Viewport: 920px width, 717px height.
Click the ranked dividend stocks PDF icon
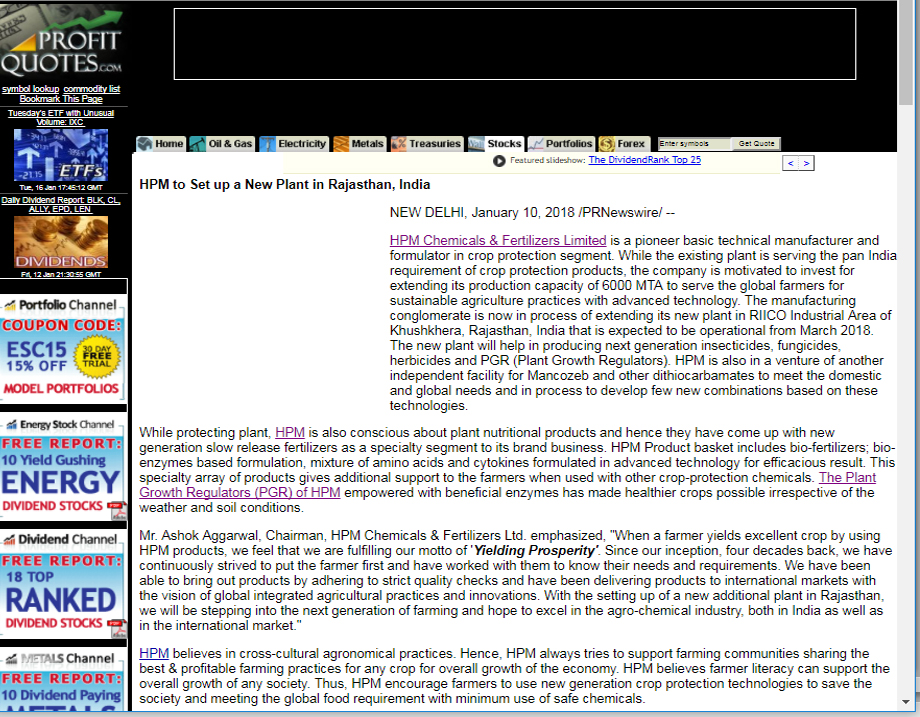[119, 627]
